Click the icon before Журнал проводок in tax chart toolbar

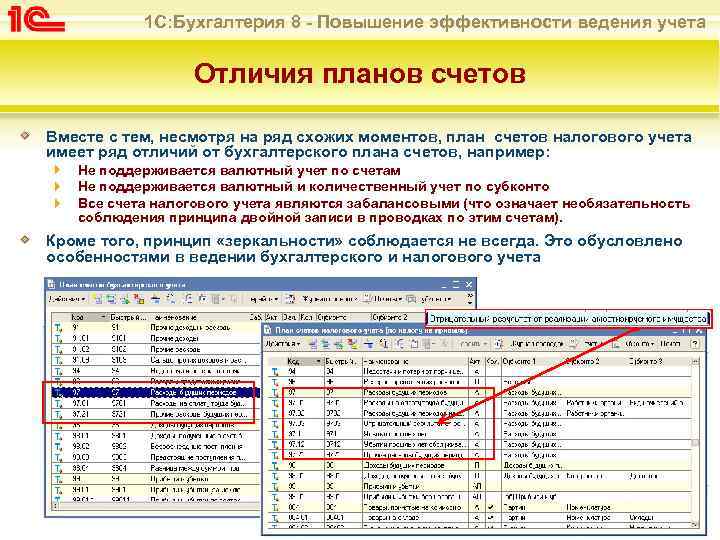pos(500,343)
